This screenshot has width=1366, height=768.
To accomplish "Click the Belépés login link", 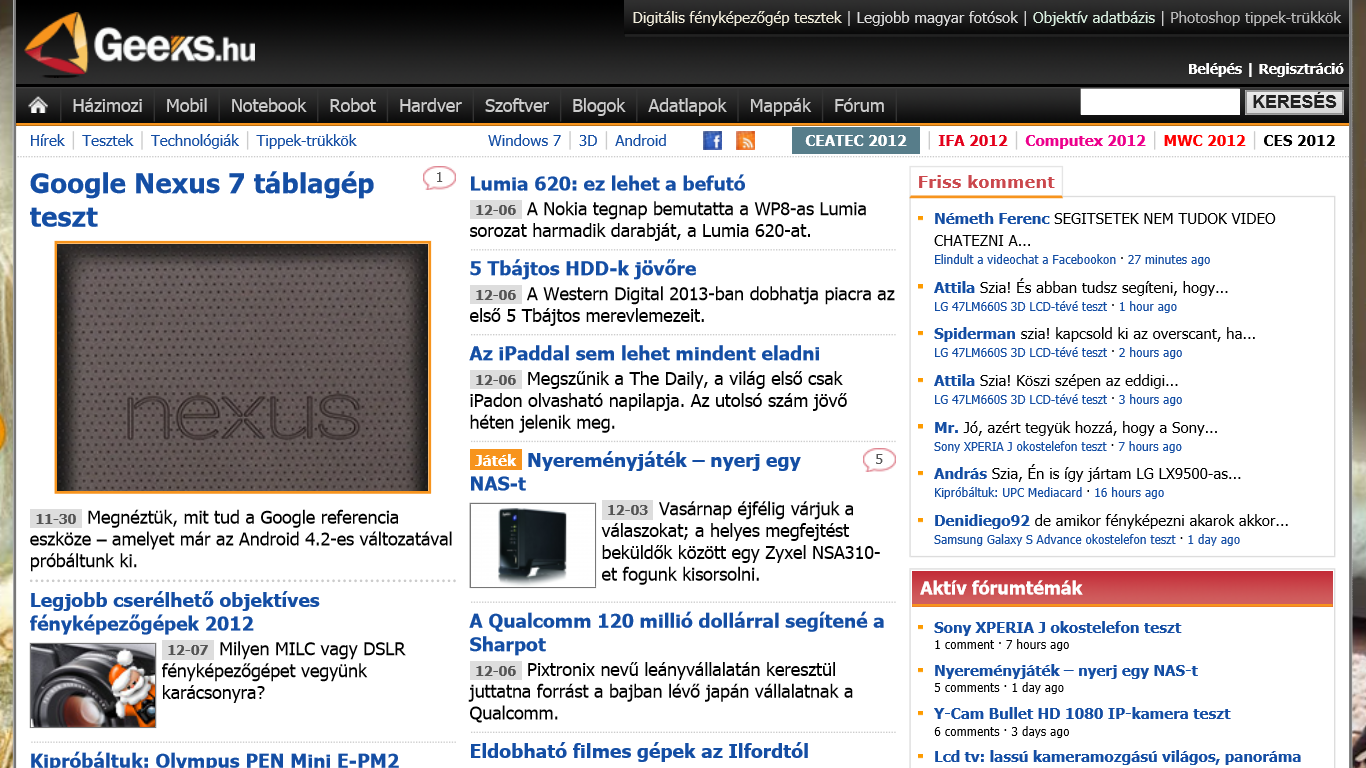I will coord(1214,69).
